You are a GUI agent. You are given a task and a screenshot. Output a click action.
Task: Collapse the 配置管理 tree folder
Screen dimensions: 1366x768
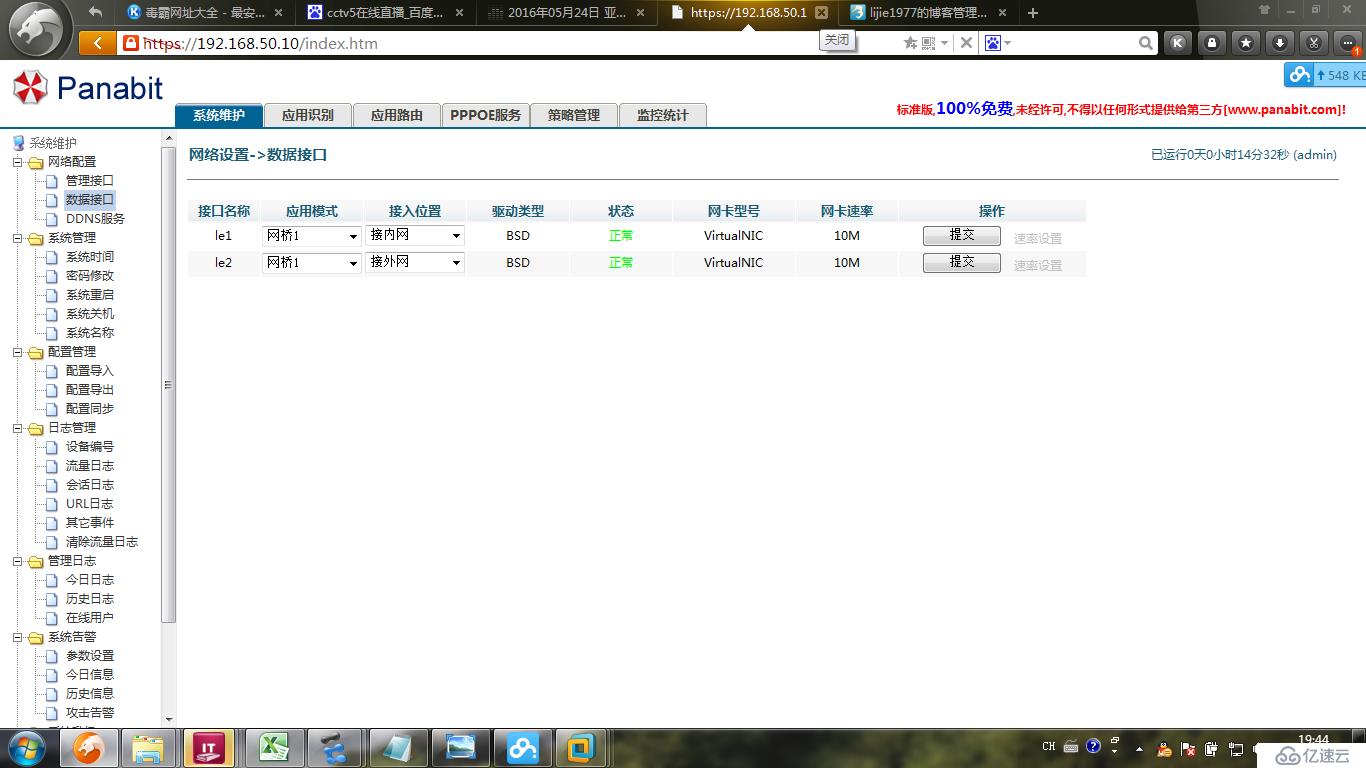coord(18,352)
